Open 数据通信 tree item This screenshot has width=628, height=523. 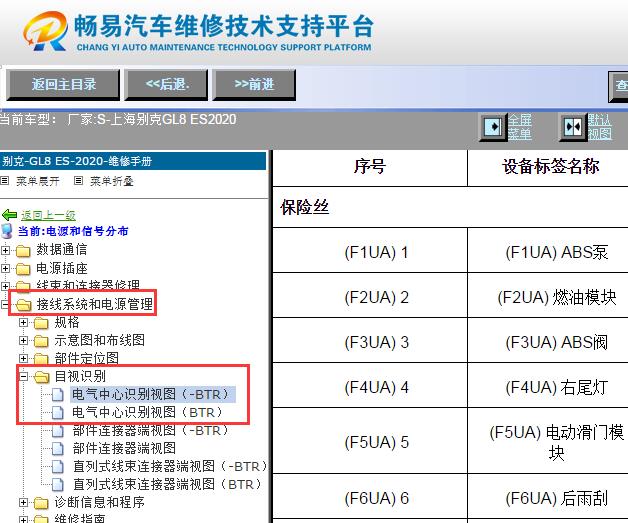62,249
